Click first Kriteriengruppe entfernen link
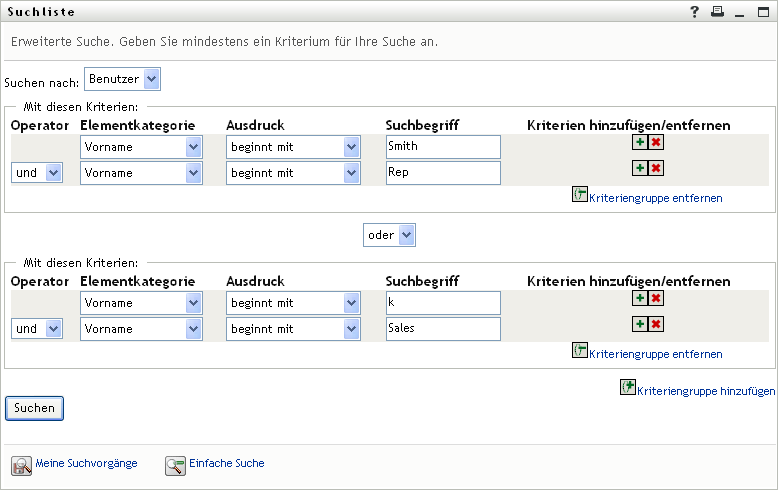Screen dimensions: 778x490 [655, 198]
